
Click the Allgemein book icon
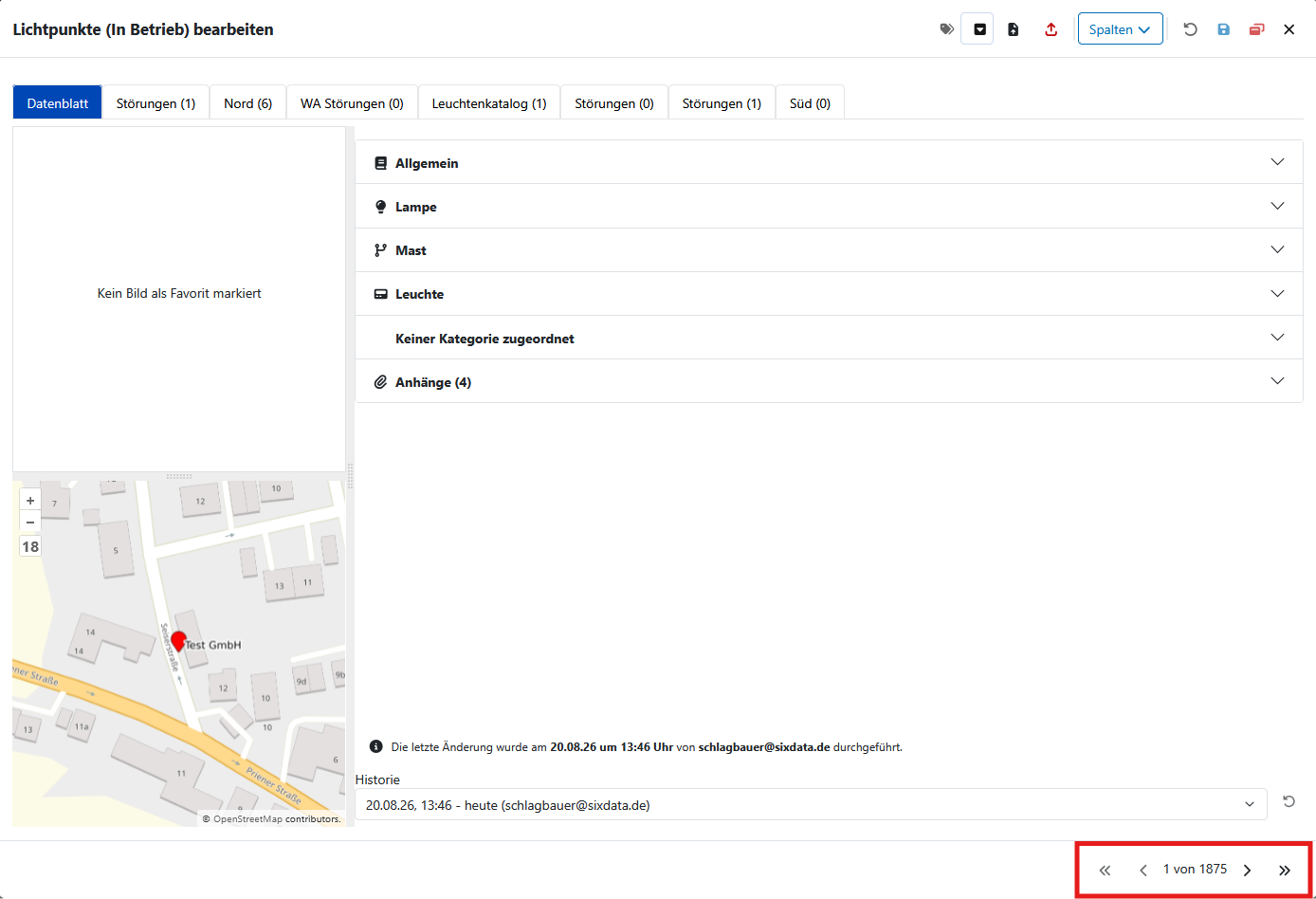click(380, 163)
